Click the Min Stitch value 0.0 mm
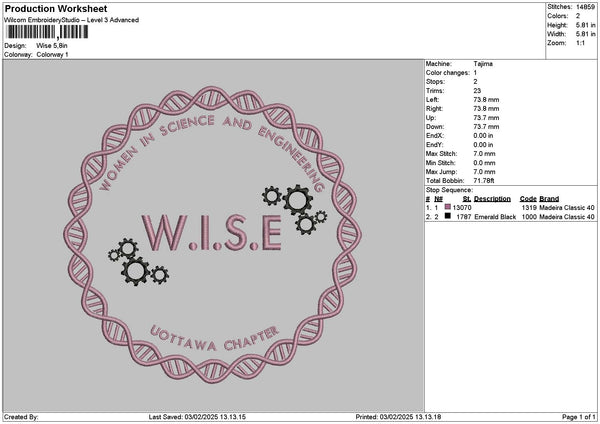600x424 pixels. pos(484,163)
